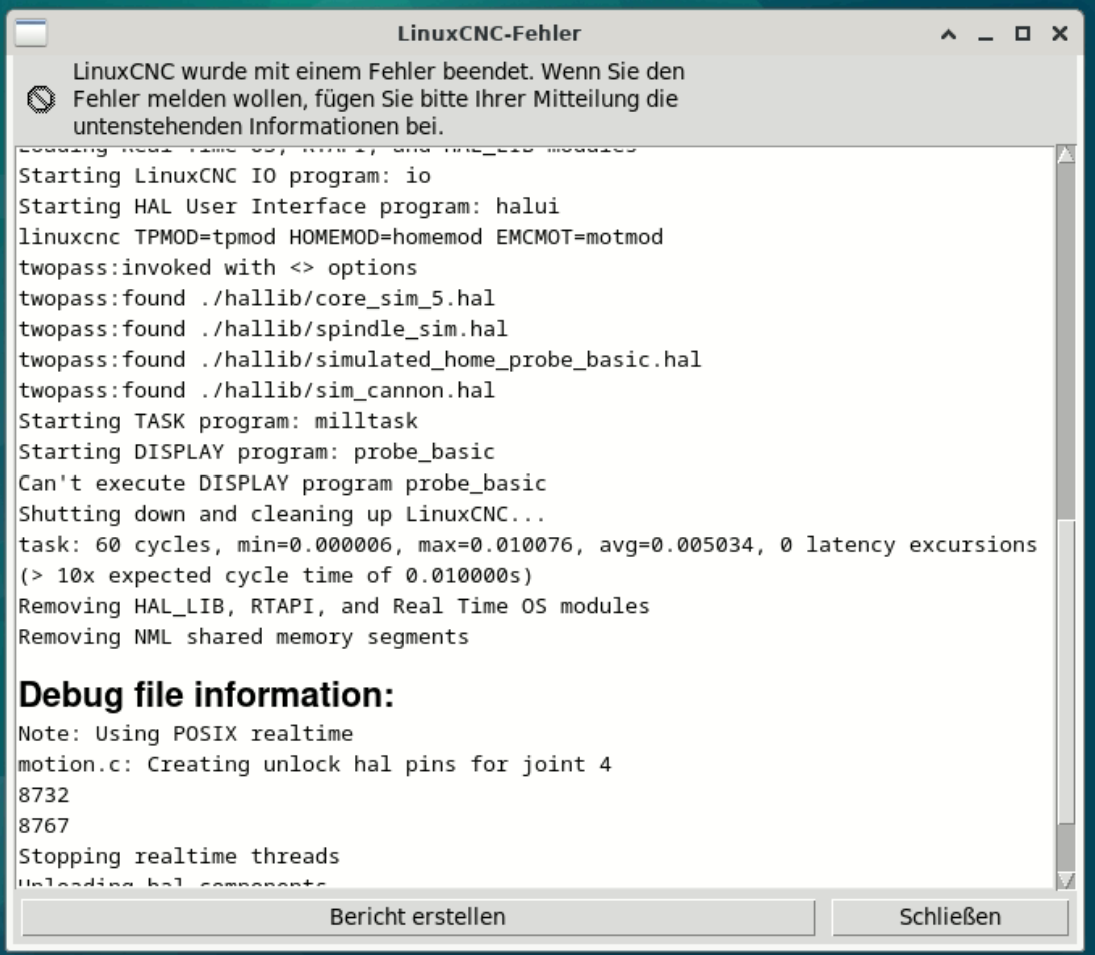Click 'Shutting down and cleaning up LinuxCNC...' line

tap(282, 514)
